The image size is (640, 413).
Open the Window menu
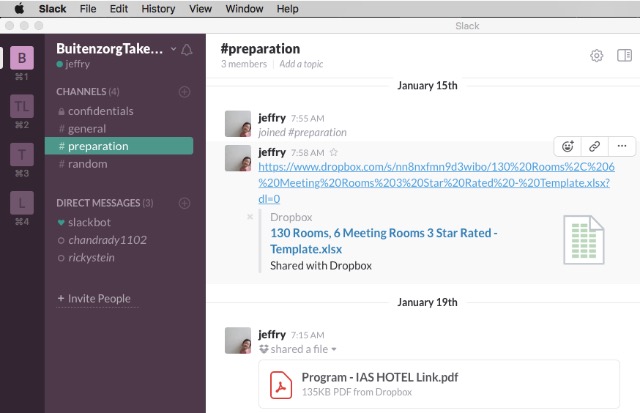[x=244, y=9]
